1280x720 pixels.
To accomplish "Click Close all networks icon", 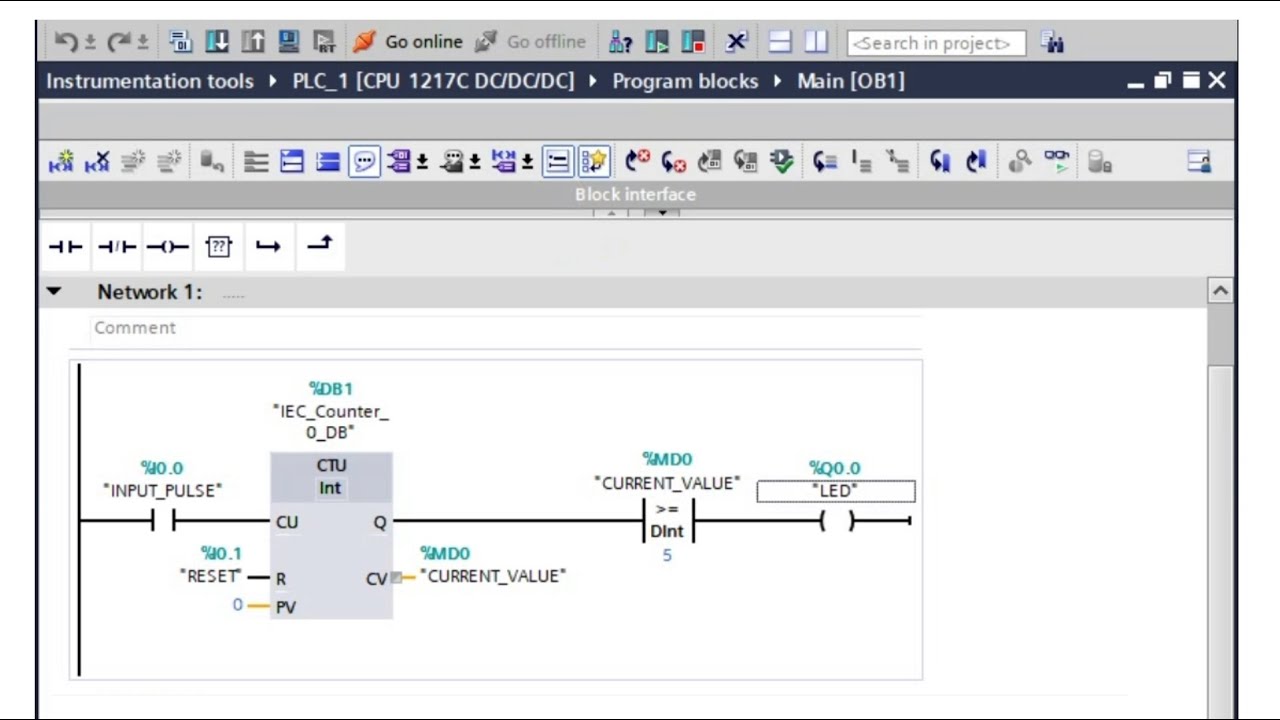I will pyautogui.click(x=328, y=162).
